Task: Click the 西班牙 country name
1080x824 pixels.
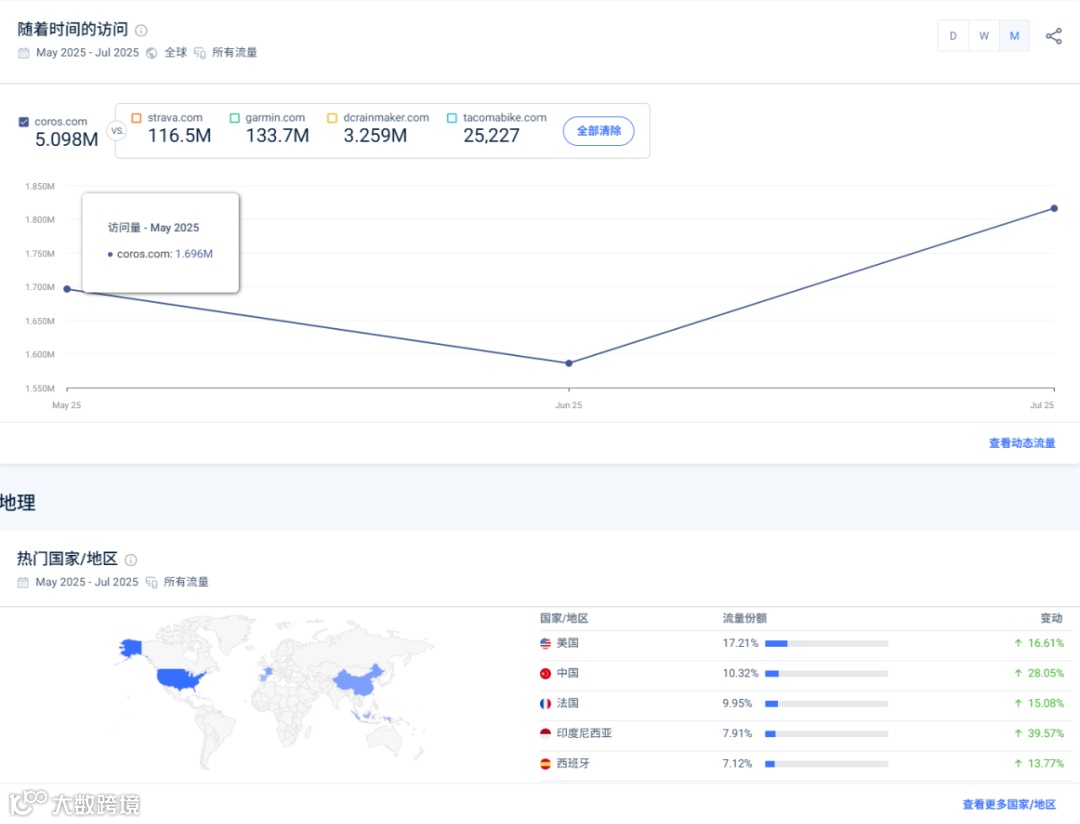Action: click(573, 763)
